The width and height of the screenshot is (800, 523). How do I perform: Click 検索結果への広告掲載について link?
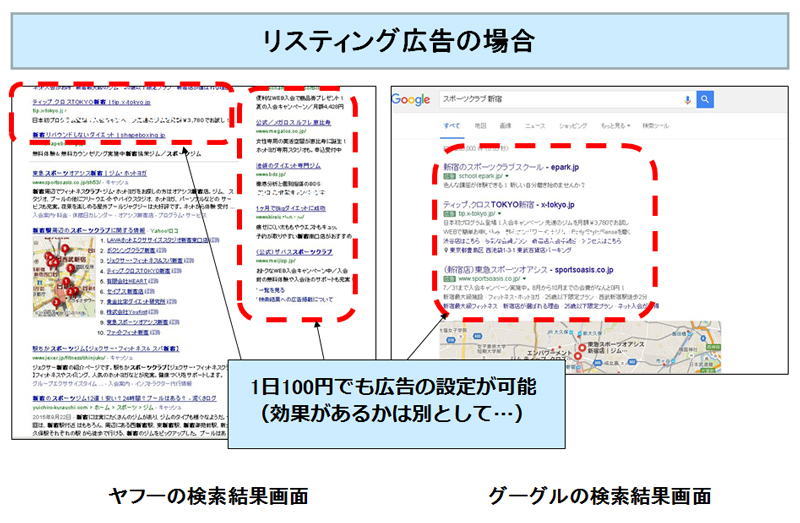pyautogui.click(x=295, y=300)
